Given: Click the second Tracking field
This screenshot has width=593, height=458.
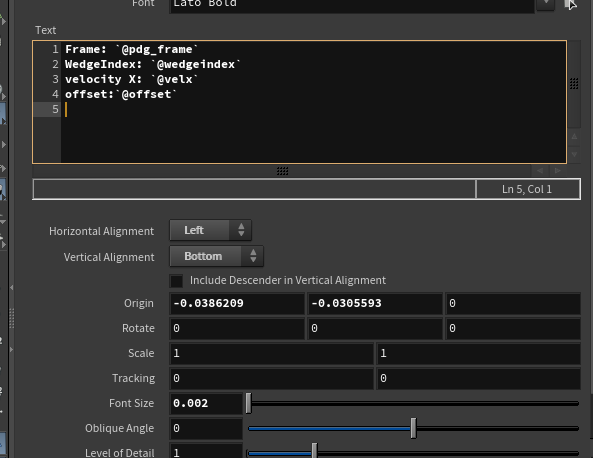Looking at the screenshot, I should tap(478, 378).
